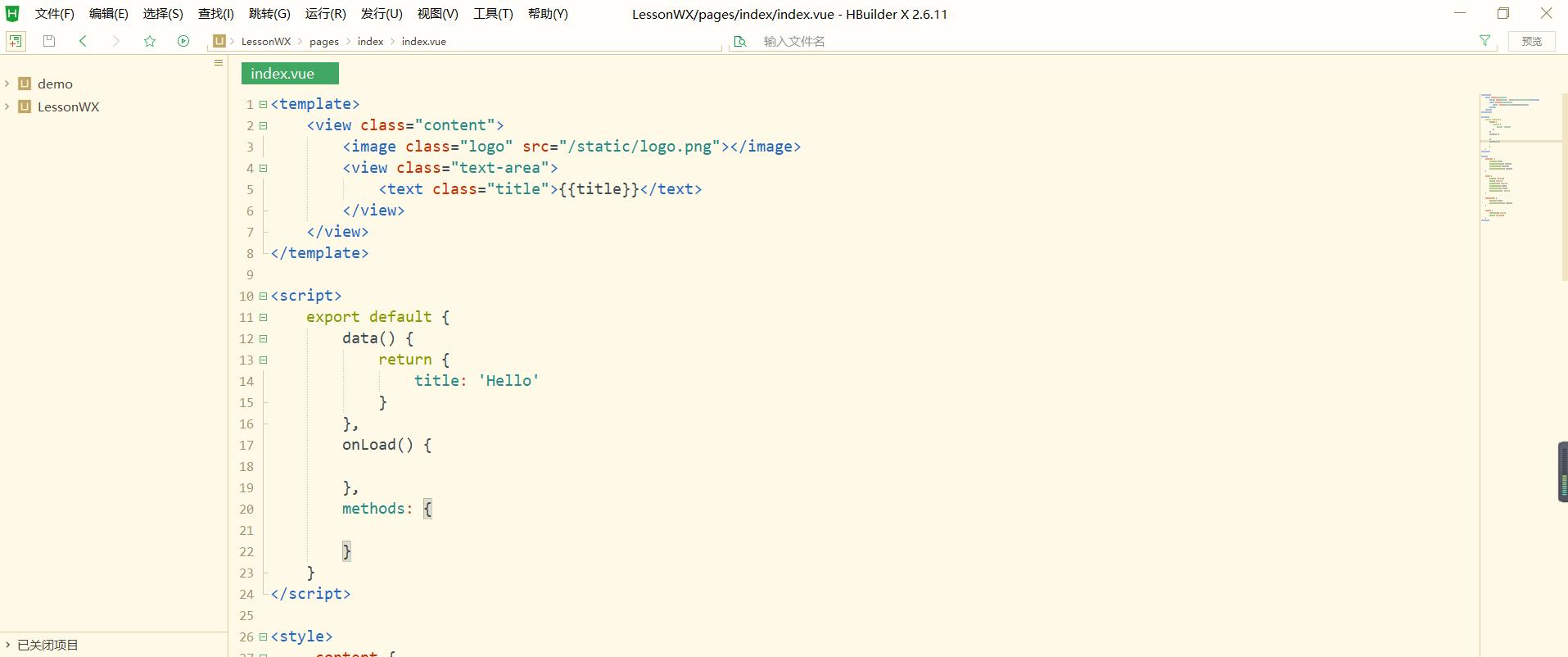The height and width of the screenshot is (657, 1568).
Task: Expand the demo project folder
Action: tap(7, 84)
